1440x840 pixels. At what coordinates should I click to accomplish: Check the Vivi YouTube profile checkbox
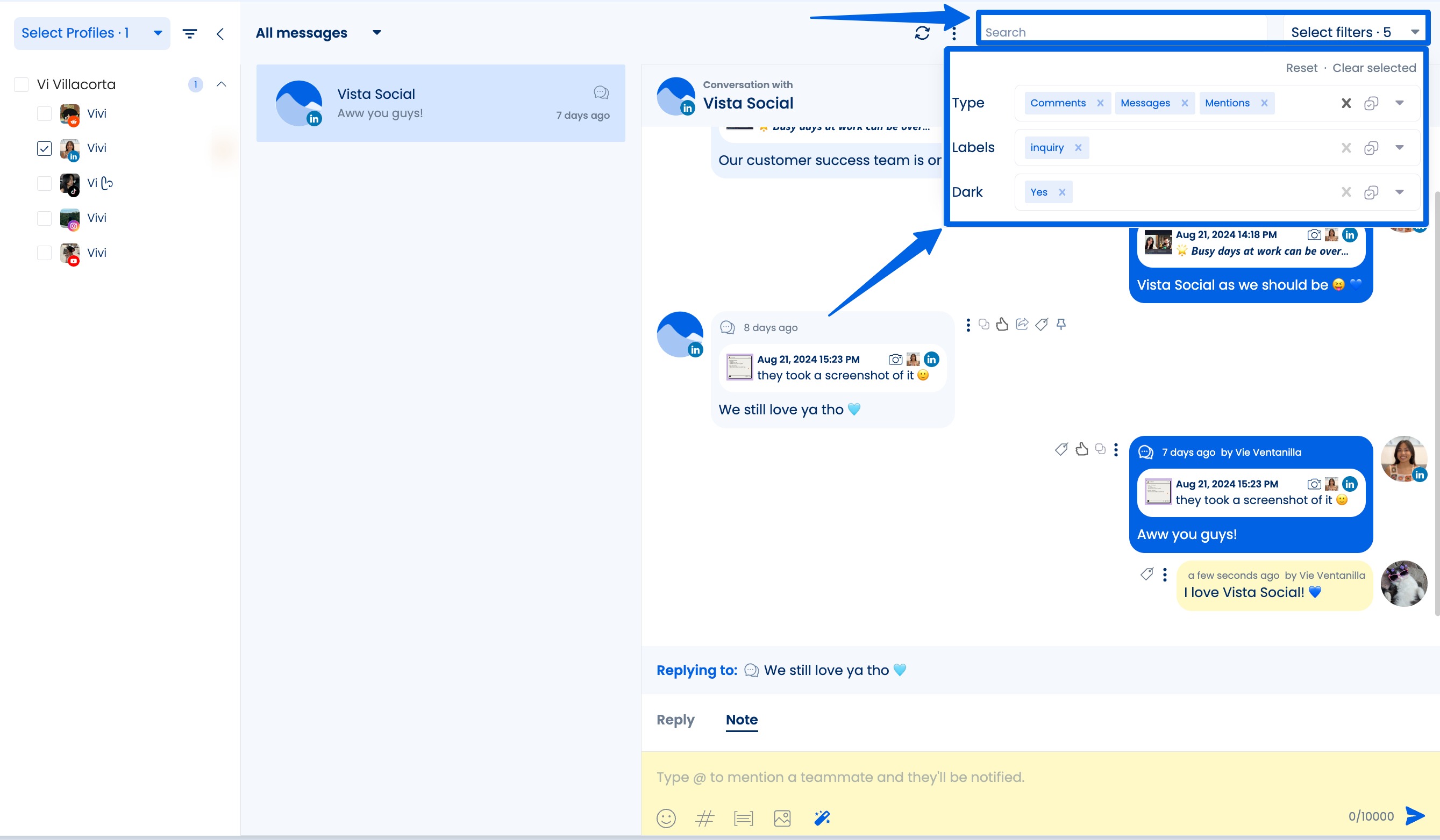[x=44, y=253]
